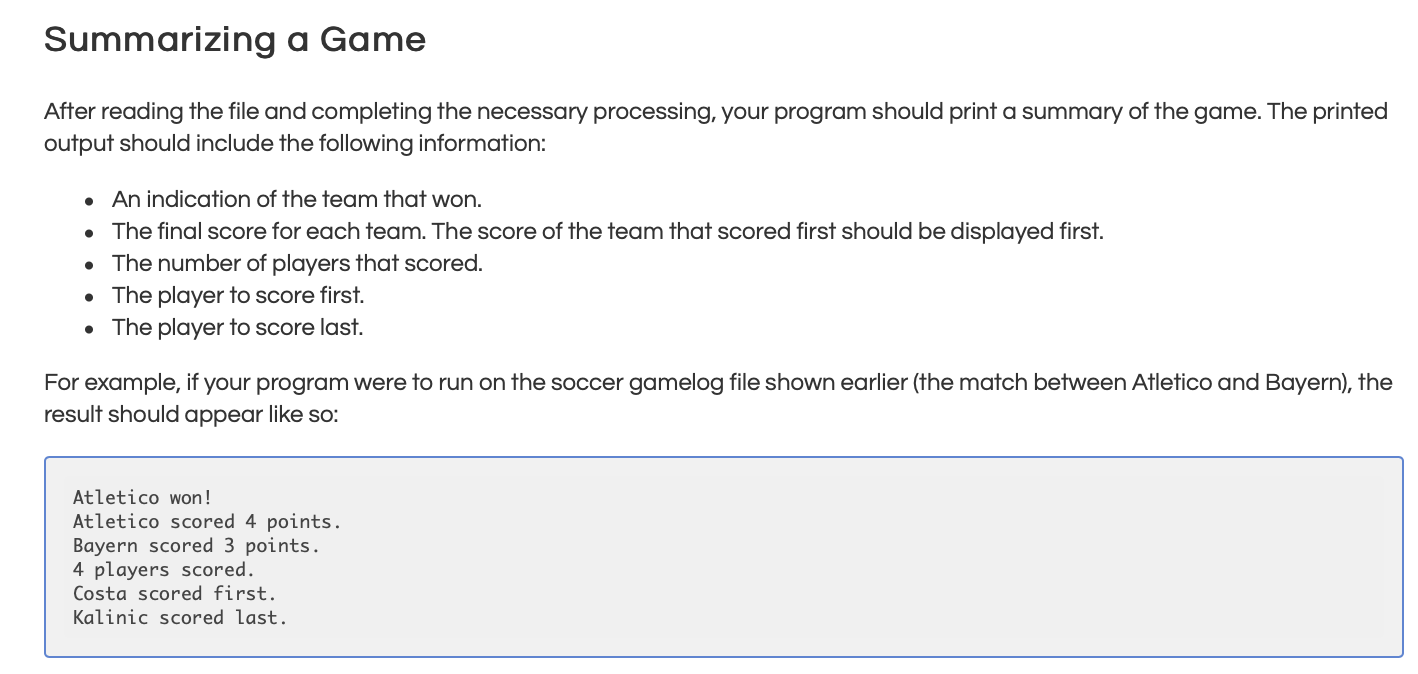Click the line 'Costa scored first.'

175,593
